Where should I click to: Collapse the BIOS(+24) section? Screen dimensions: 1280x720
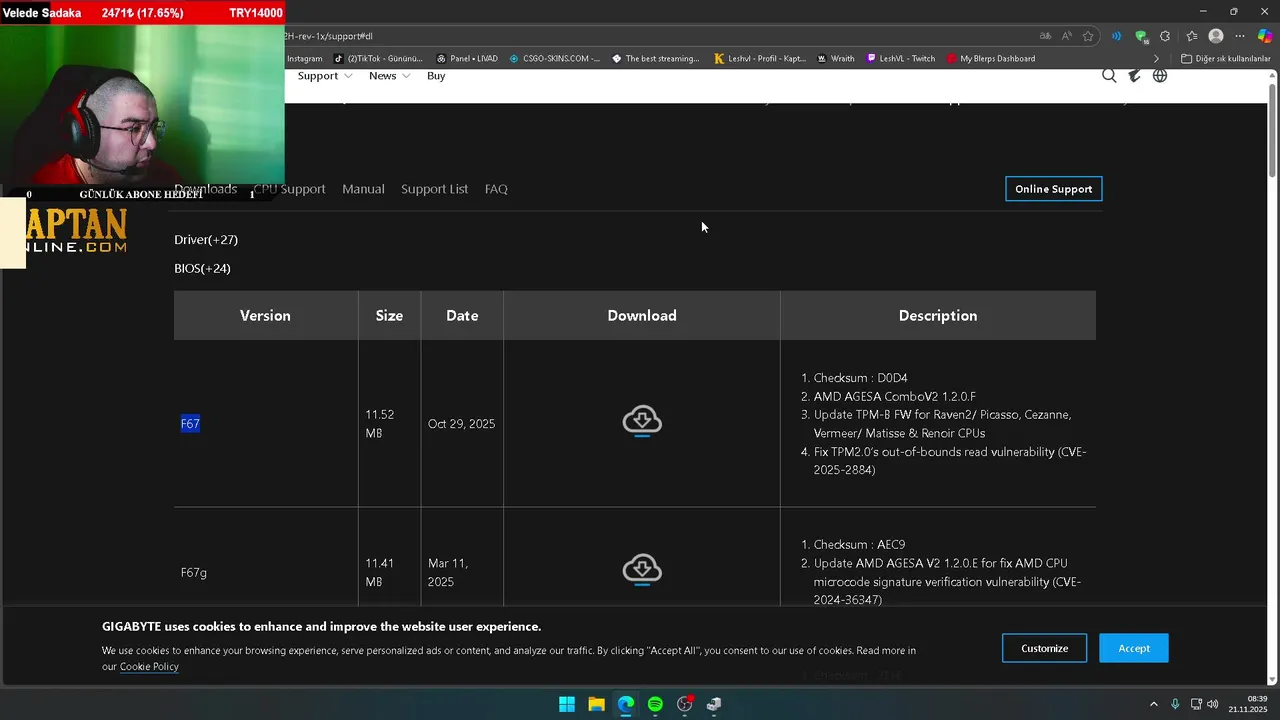(x=202, y=268)
